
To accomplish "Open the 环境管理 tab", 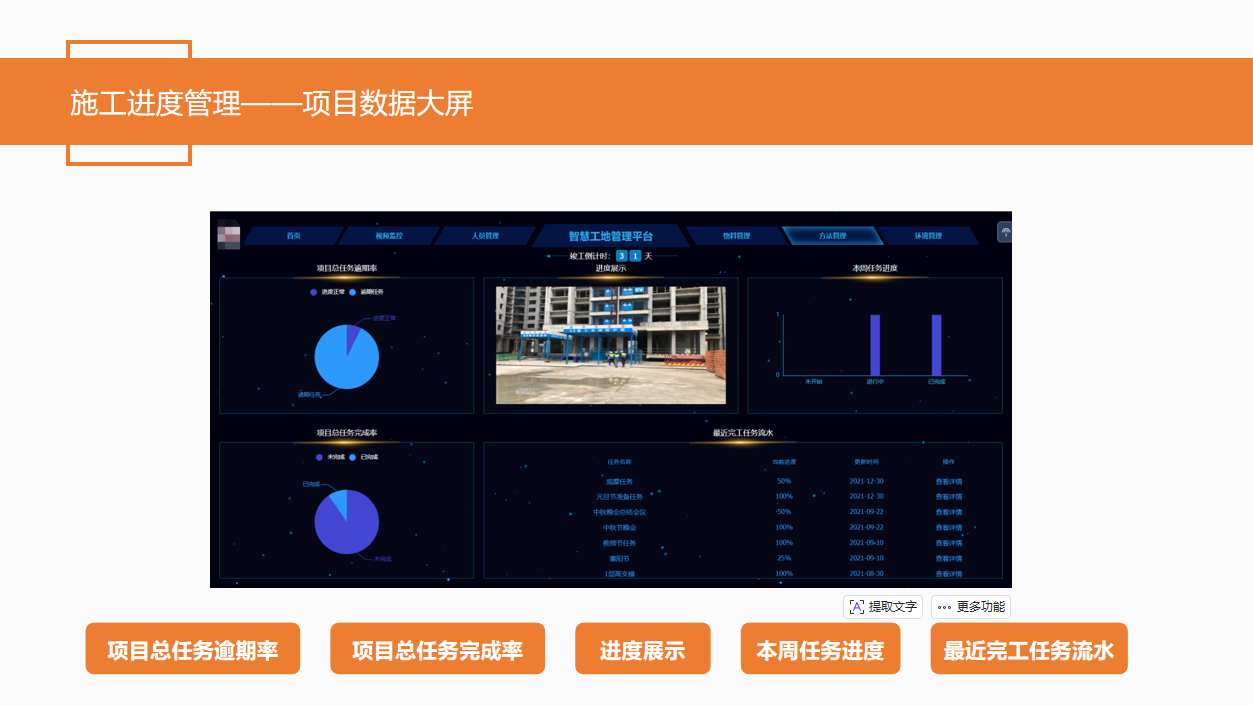I will coord(928,236).
